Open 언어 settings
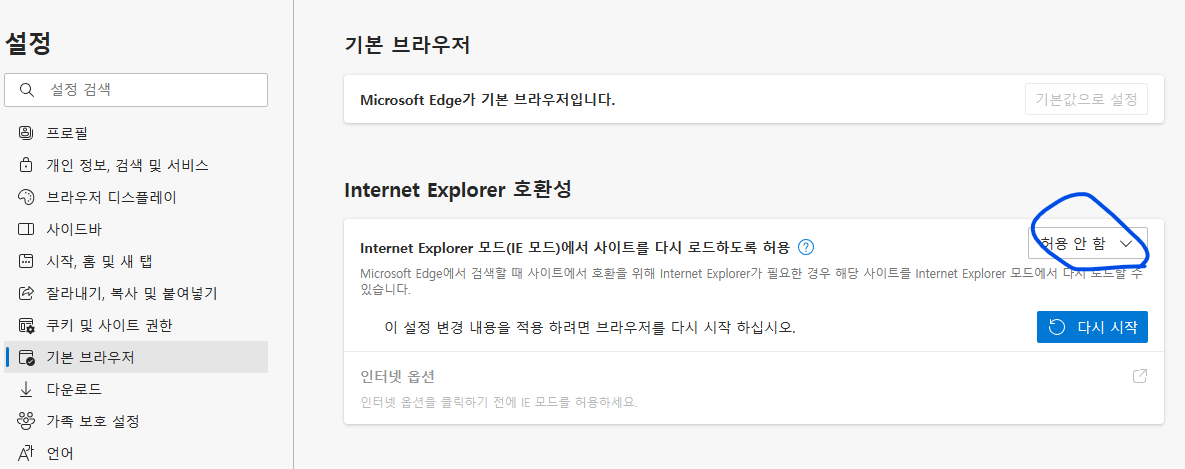This screenshot has height=469, width=1185. coord(136,452)
